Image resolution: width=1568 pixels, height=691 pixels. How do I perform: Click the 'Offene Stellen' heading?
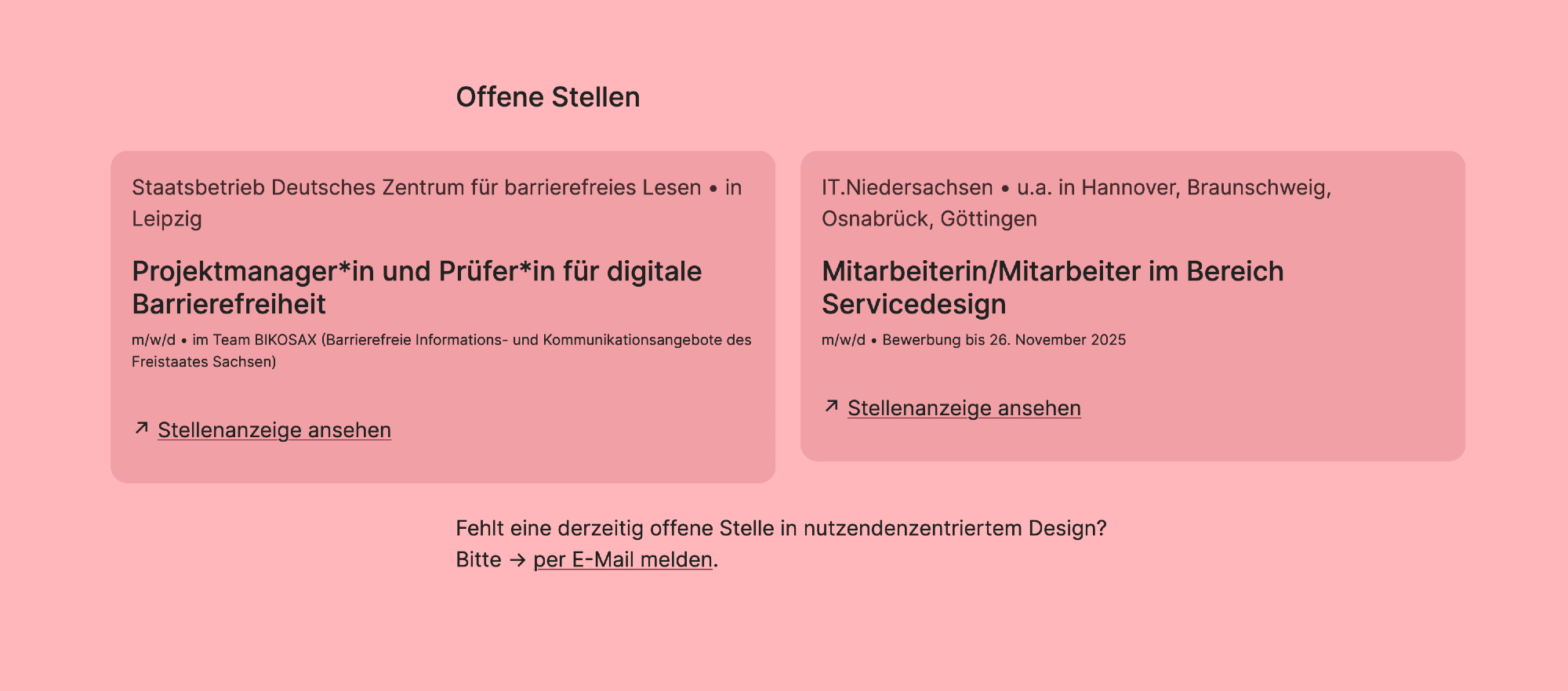point(548,97)
